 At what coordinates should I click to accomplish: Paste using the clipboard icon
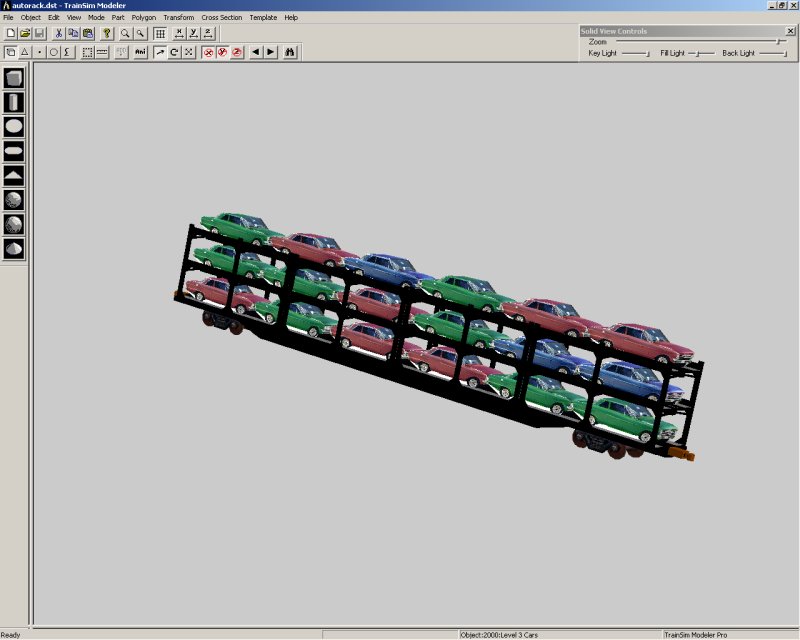[x=88, y=34]
